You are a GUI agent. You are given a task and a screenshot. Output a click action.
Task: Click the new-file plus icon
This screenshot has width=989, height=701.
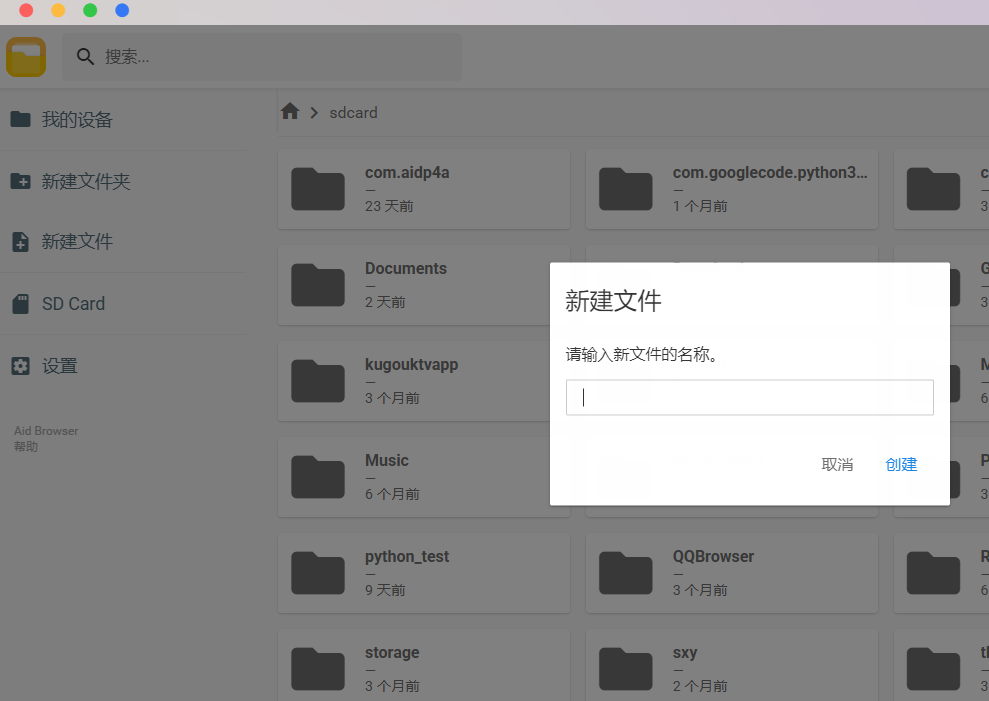20,242
